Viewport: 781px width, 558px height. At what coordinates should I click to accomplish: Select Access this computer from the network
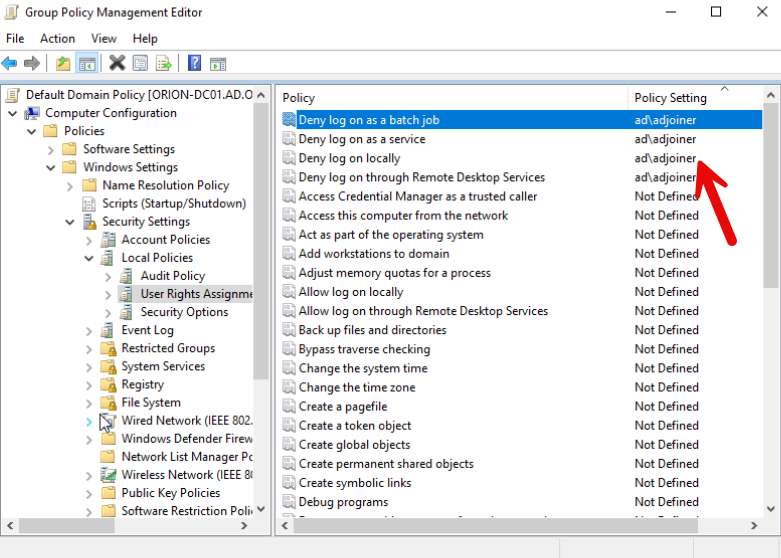pyautogui.click(x=403, y=215)
